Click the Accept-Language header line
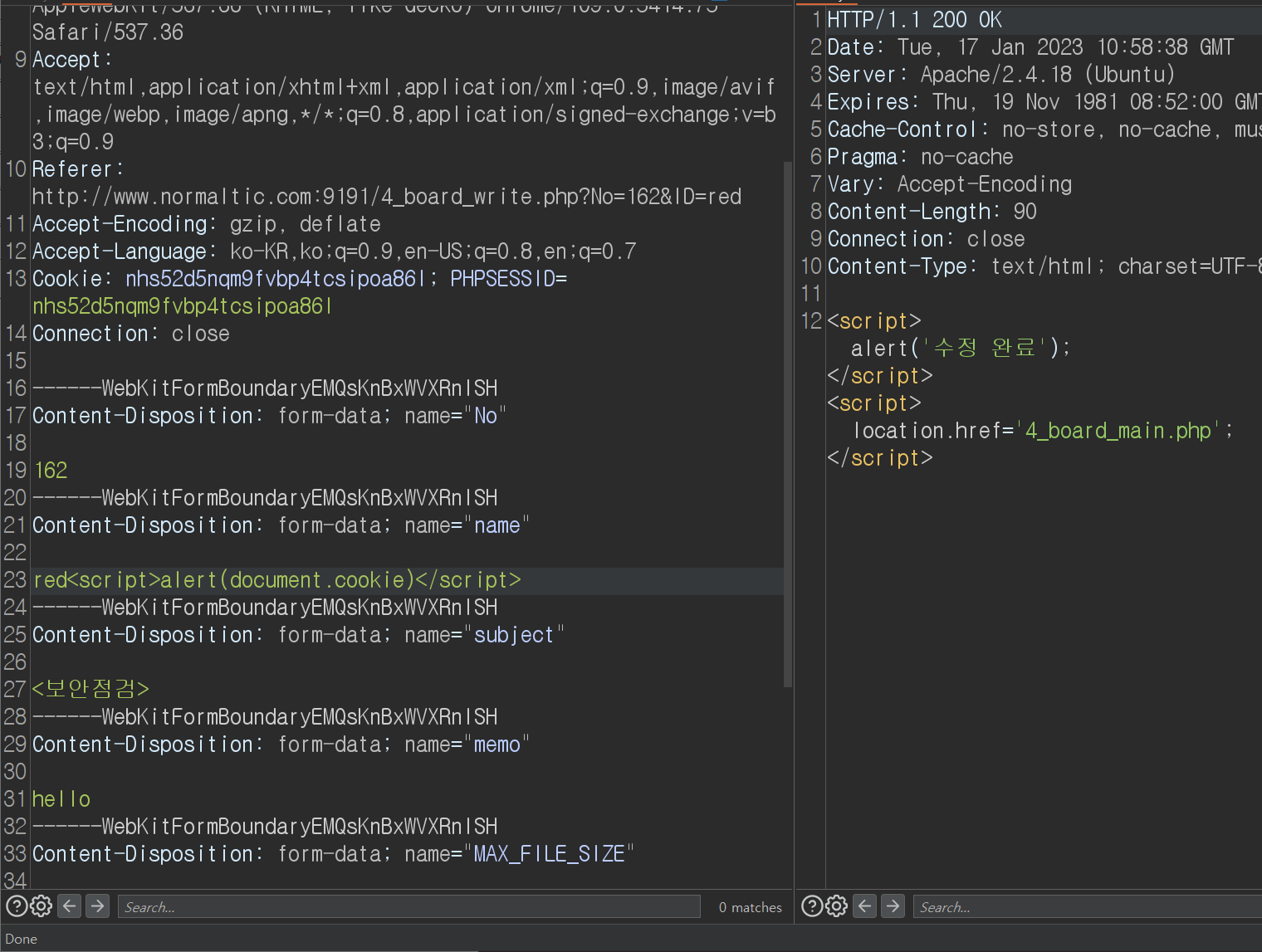 tap(335, 251)
